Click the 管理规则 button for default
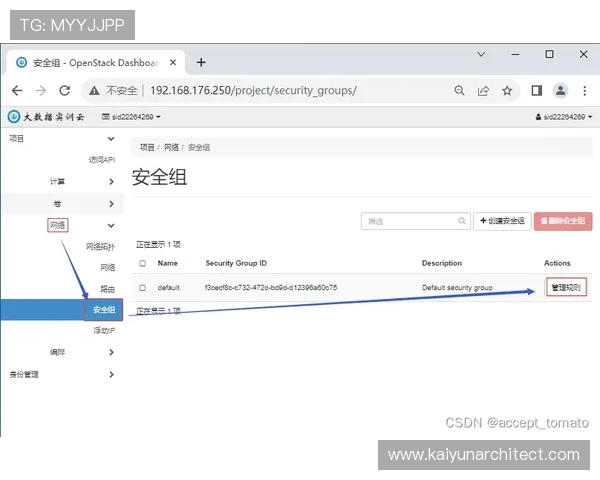 coord(566,287)
